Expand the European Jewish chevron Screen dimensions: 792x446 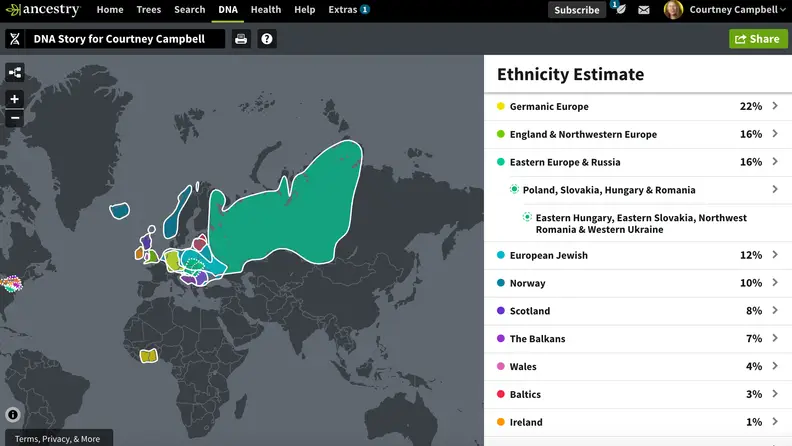pos(775,255)
